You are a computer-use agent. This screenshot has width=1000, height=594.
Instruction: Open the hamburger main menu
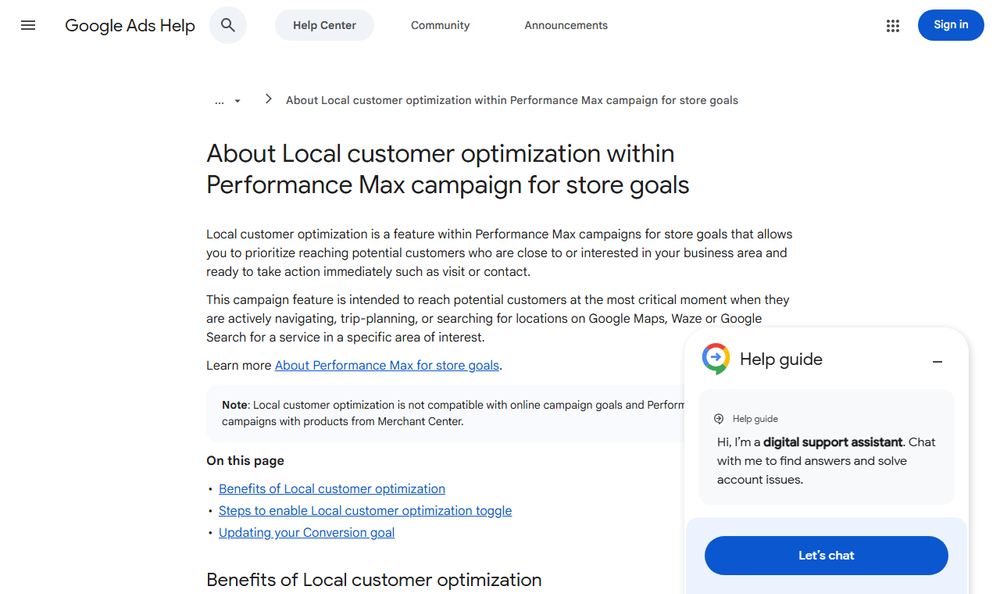[28, 26]
